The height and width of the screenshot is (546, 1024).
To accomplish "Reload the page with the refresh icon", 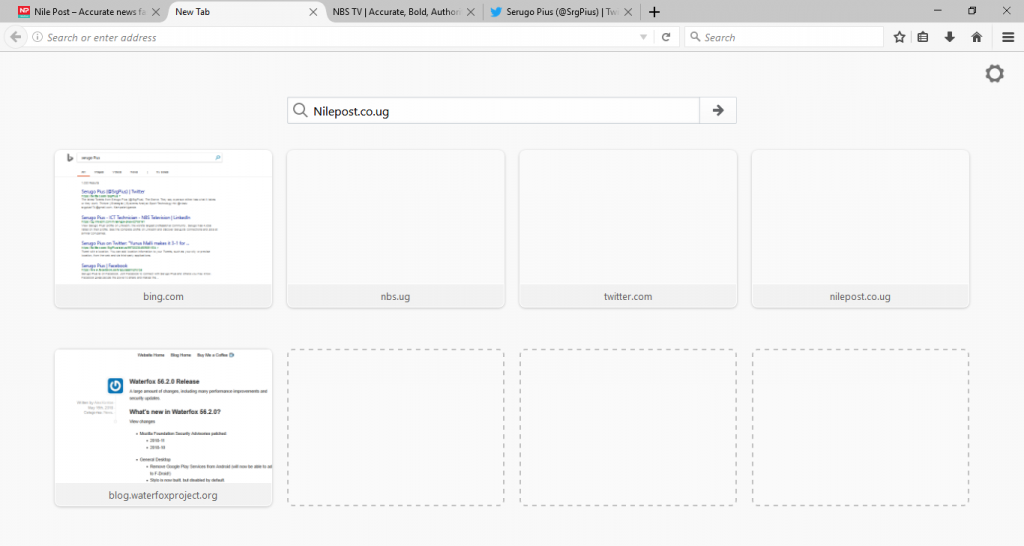I will point(665,37).
